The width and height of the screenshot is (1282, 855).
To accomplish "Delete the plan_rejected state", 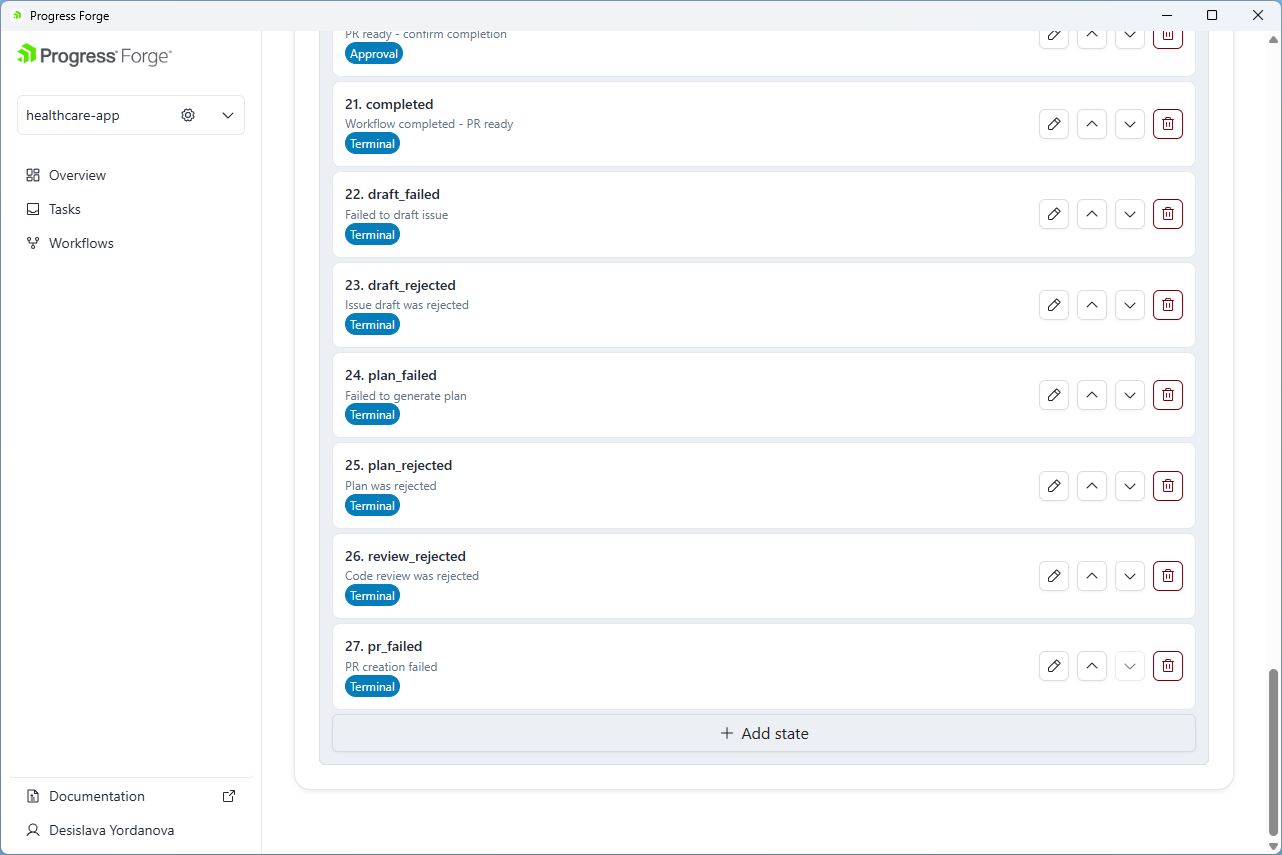I will (x=1168, y=486).
